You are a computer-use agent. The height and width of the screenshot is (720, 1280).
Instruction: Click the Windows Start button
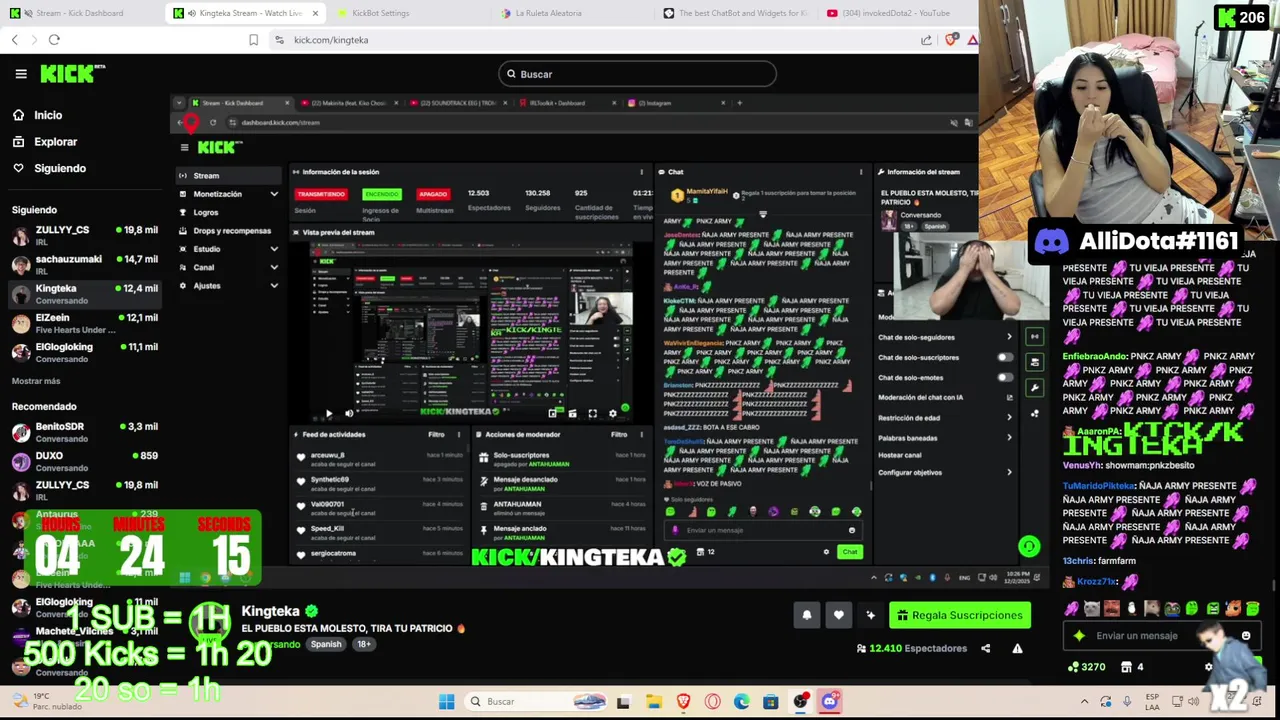[447, 701]
